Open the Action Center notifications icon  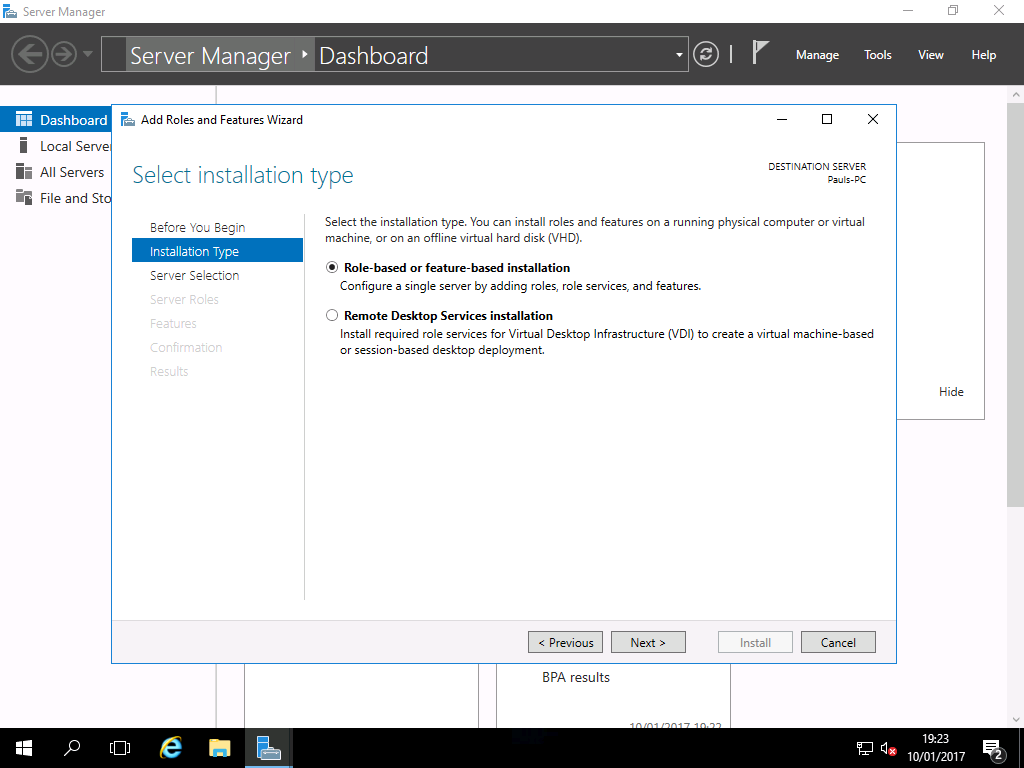[x=993, y=749]
